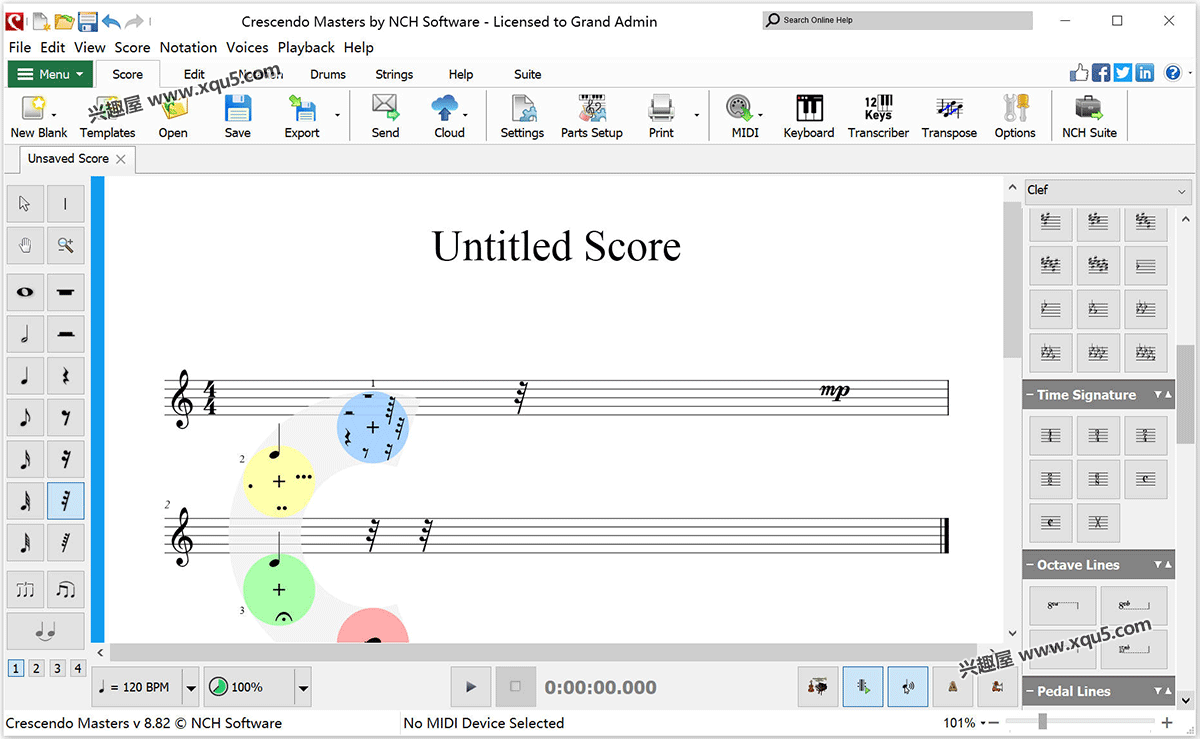
Task: Click the instruments icon in playback bar
Action: coord(818,687)
